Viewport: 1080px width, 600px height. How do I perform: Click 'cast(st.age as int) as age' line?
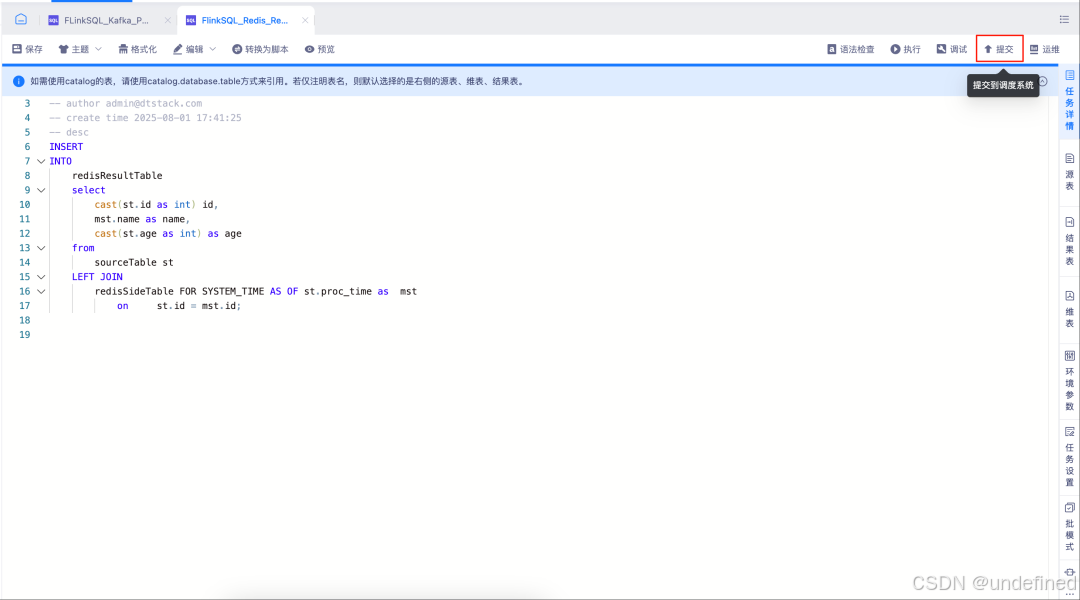pyautogui.click(x=168, y=234)
